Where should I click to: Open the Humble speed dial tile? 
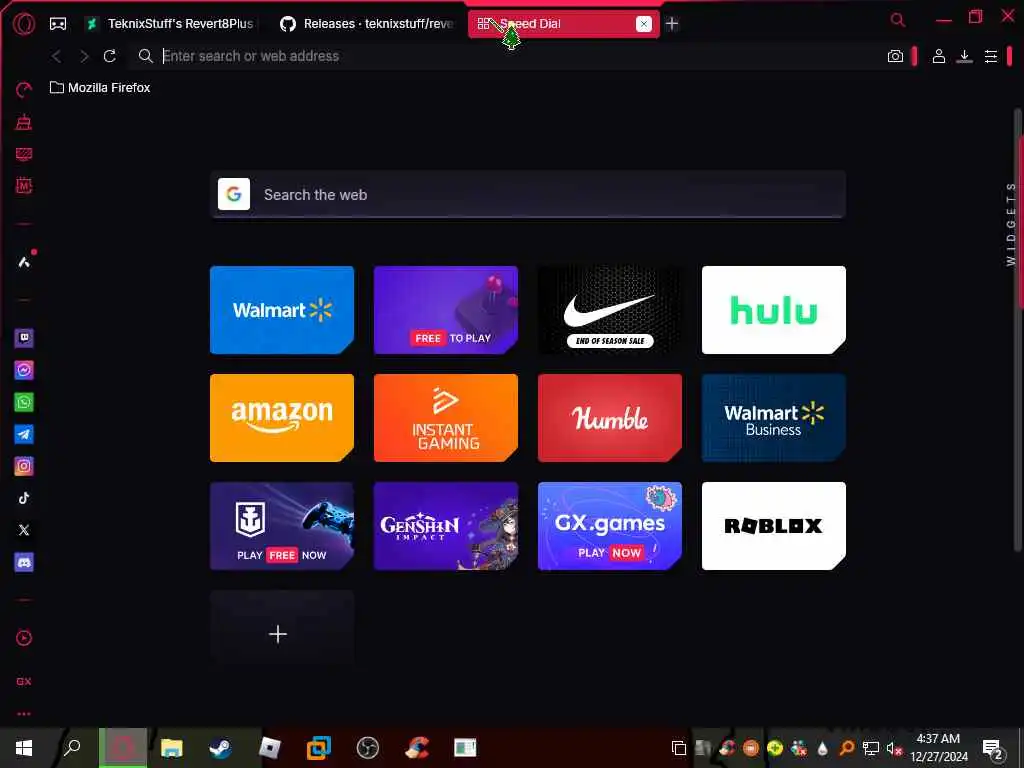point(609,418)
